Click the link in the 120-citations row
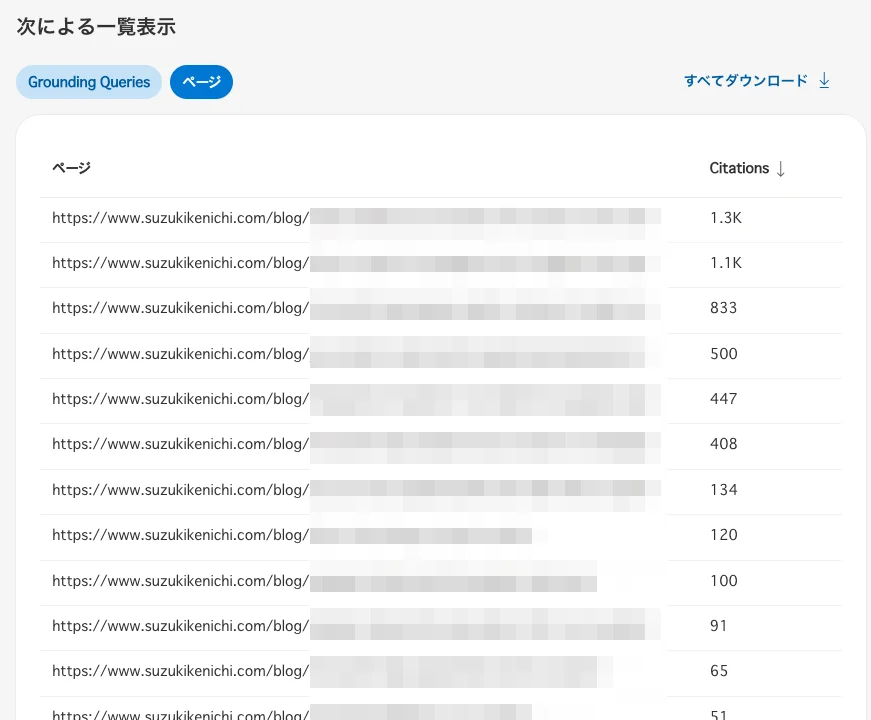The width and height of the screenshot is (871, 720). point(180,535)
